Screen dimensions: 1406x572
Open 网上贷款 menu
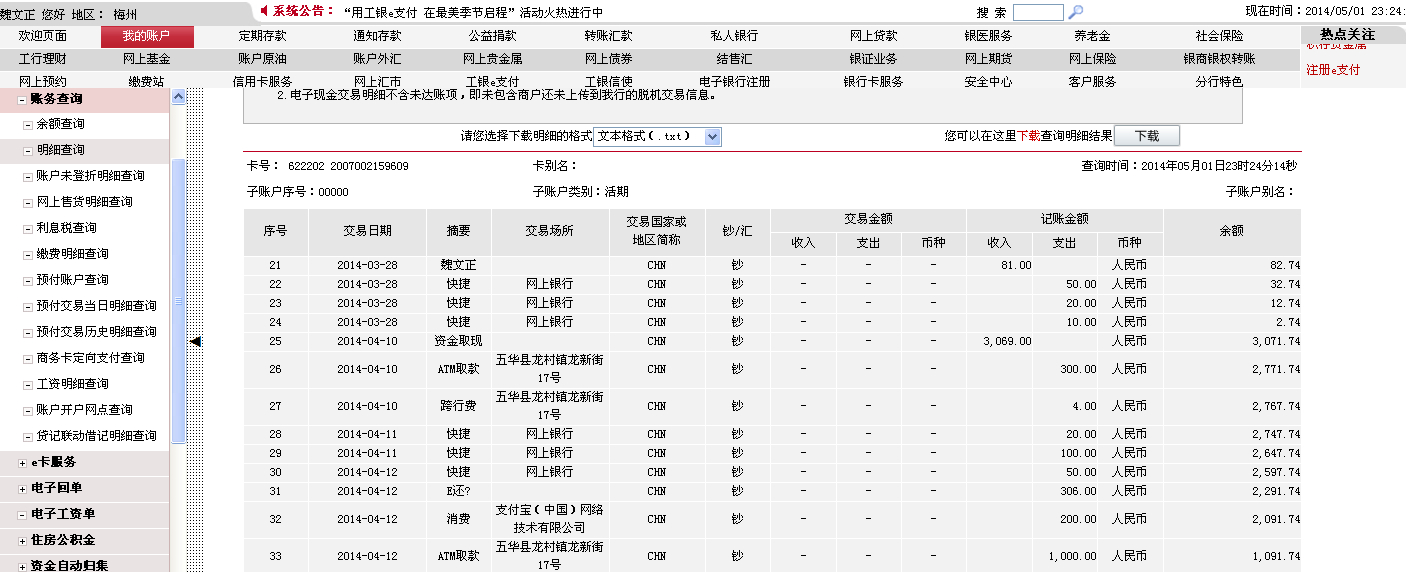pyautogui.click(x=874, y=36)
